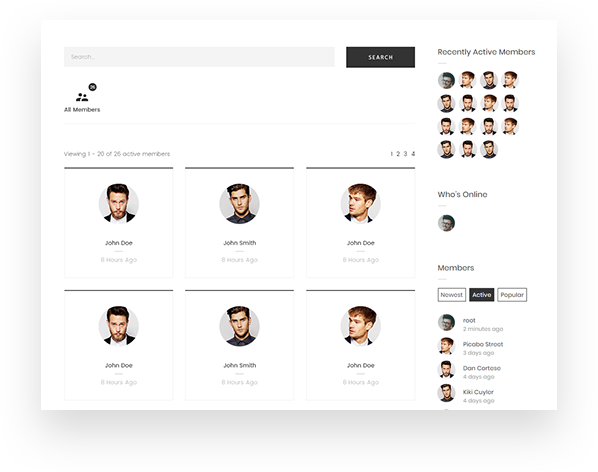Open root's avatar in Members list
598x472 pixels.
446,323
